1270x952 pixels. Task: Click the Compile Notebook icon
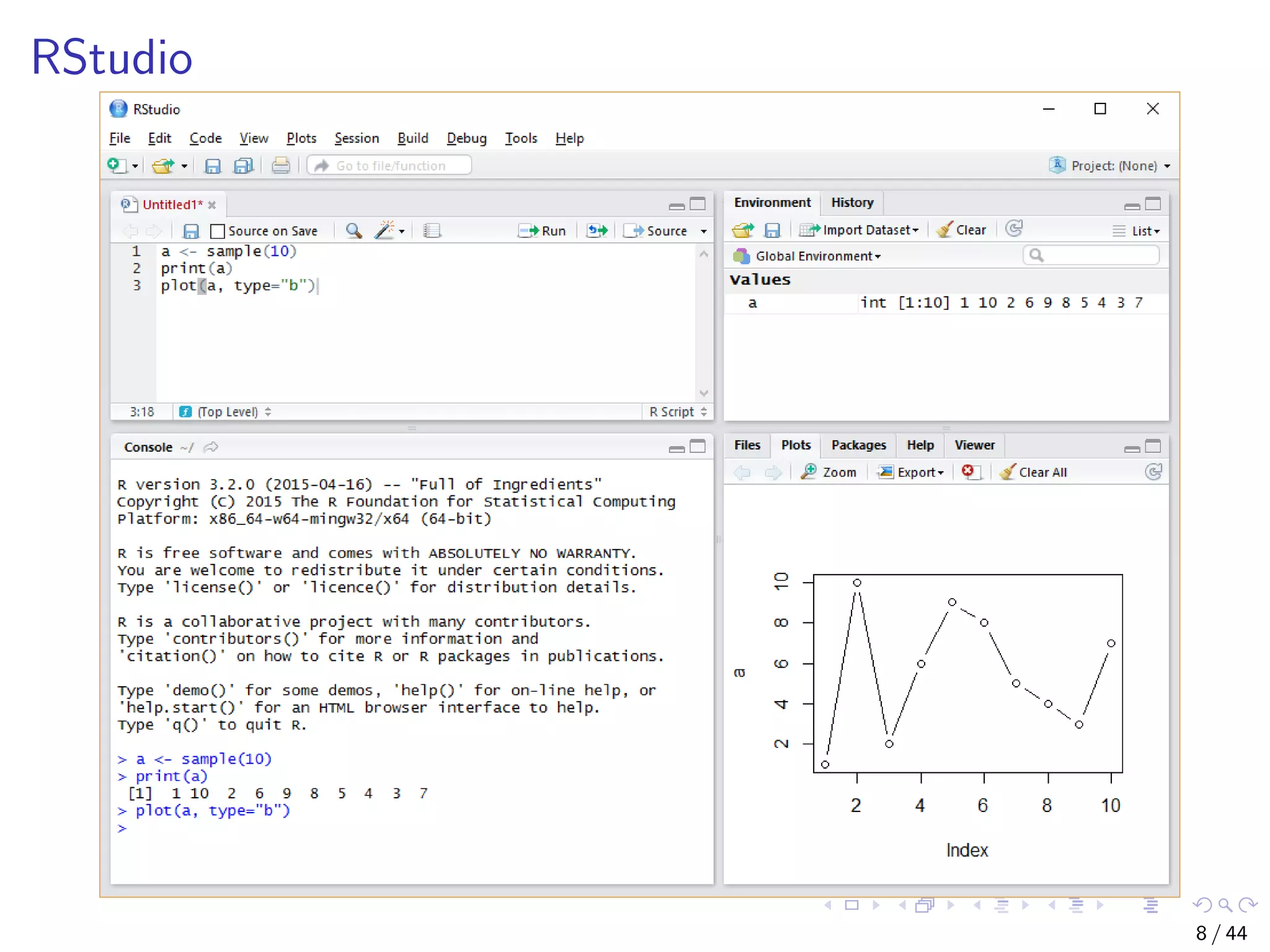[x=432, y=231]
